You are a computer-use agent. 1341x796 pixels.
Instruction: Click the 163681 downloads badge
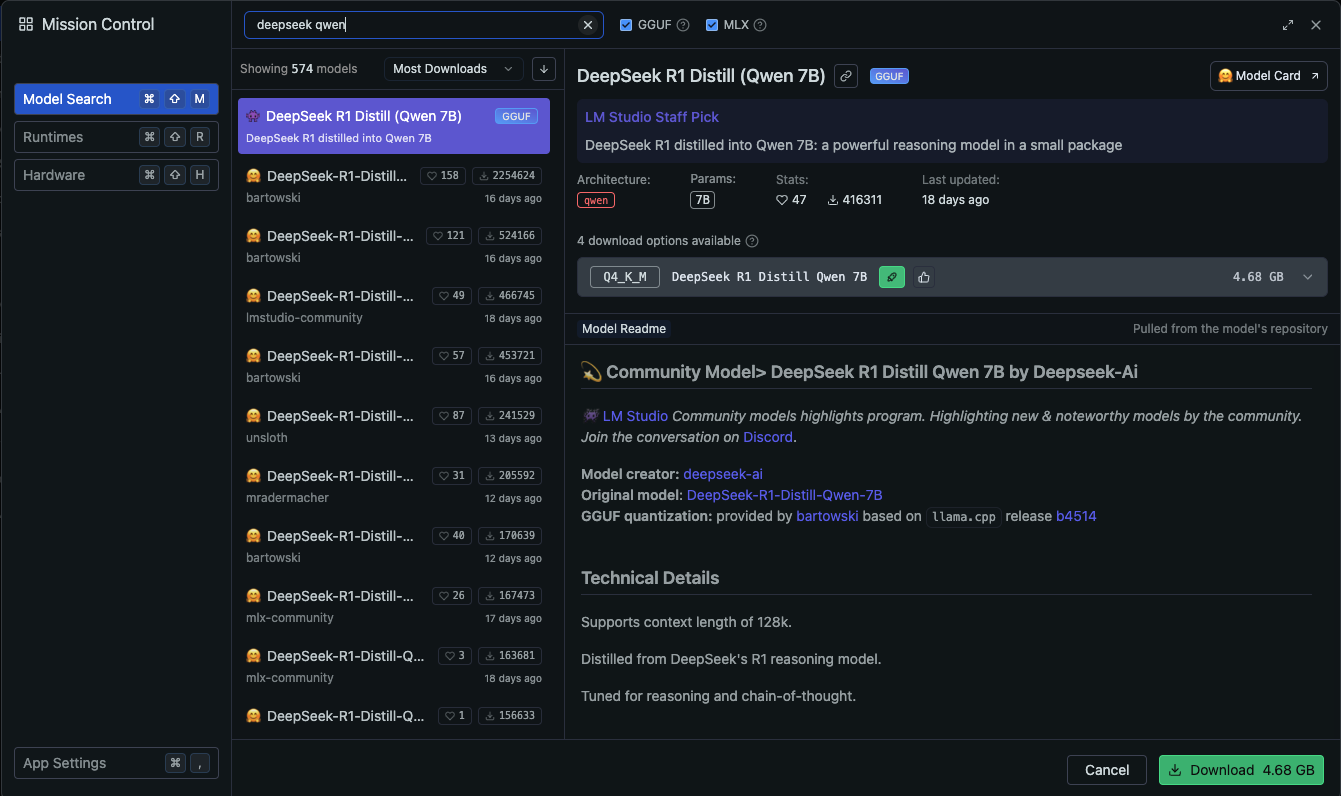tap(510, 656)
